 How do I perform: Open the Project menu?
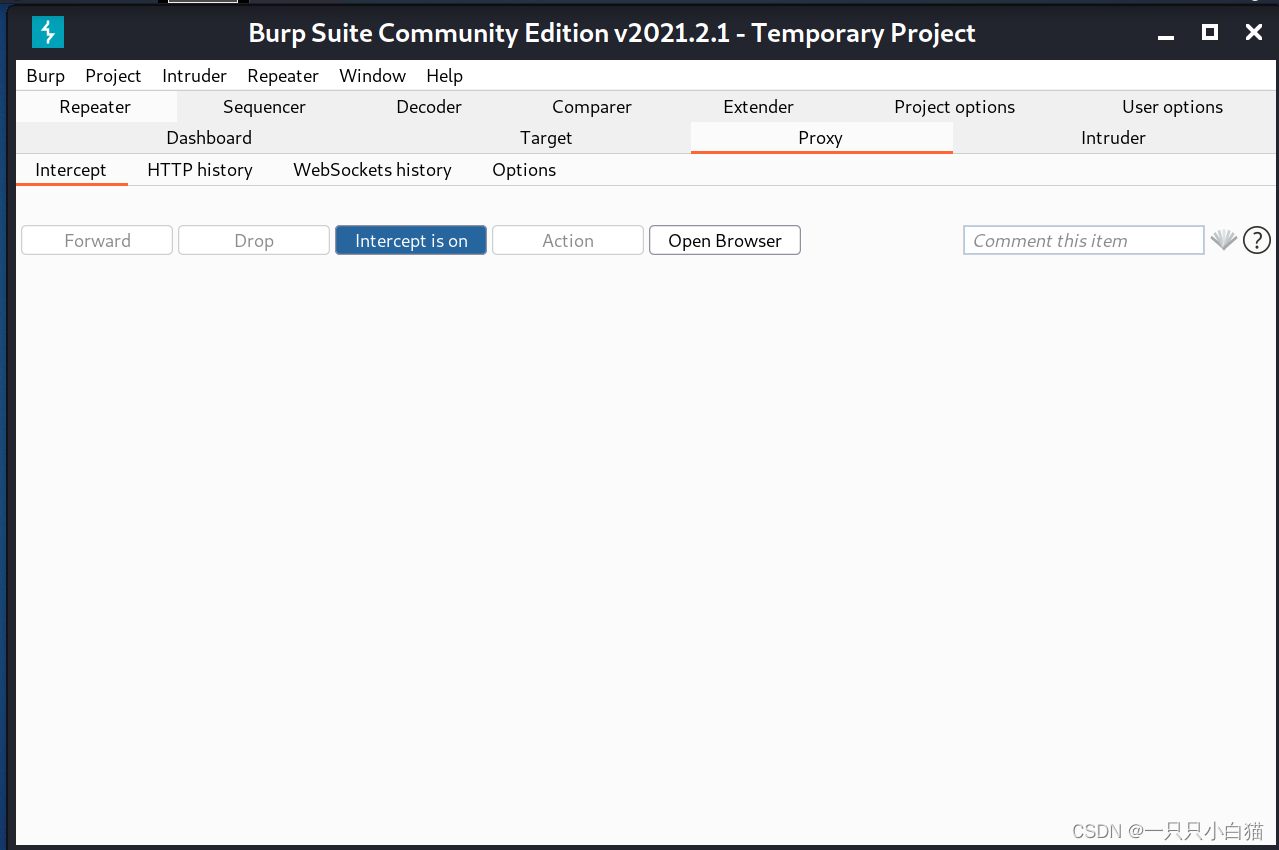click(x=113, y=76)
